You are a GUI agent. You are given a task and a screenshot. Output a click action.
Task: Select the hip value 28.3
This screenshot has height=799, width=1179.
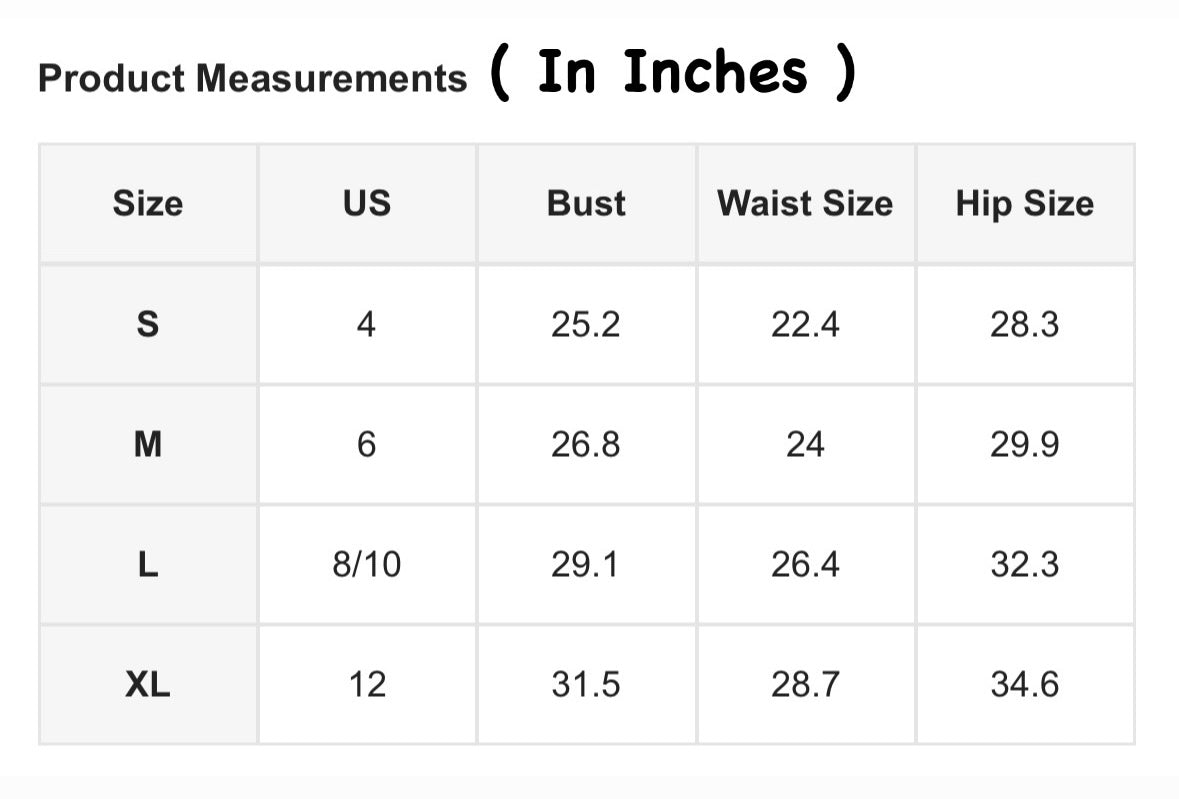coord(1024,324)
